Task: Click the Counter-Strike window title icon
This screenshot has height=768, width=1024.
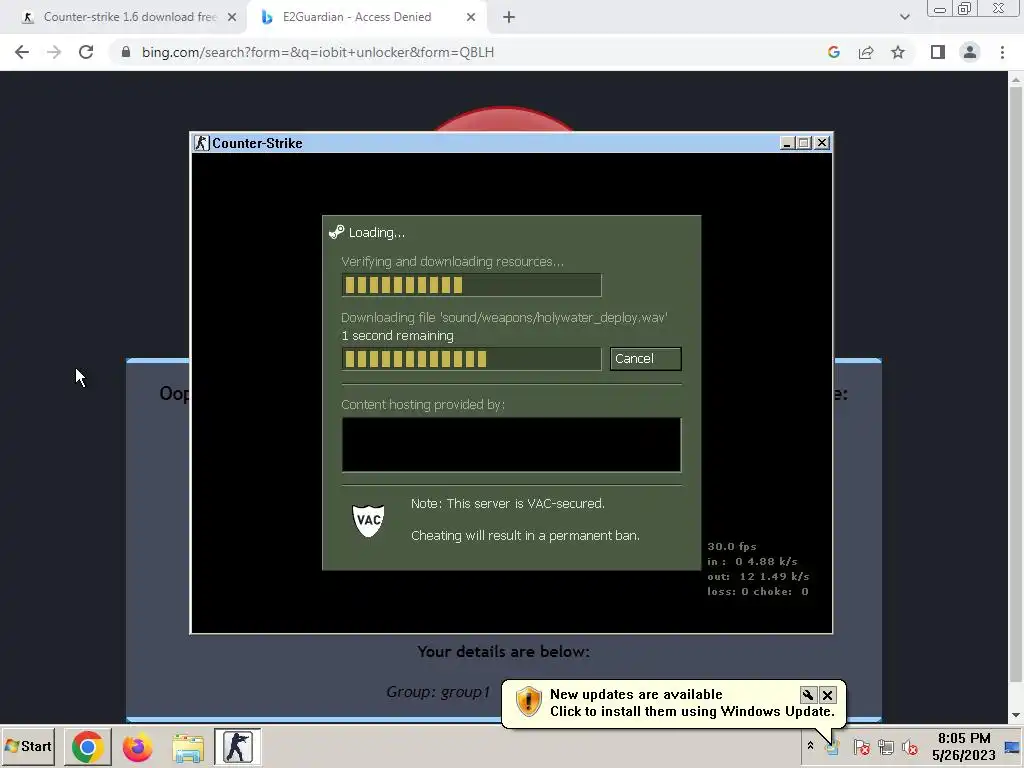Action: (x=202, y=143)
